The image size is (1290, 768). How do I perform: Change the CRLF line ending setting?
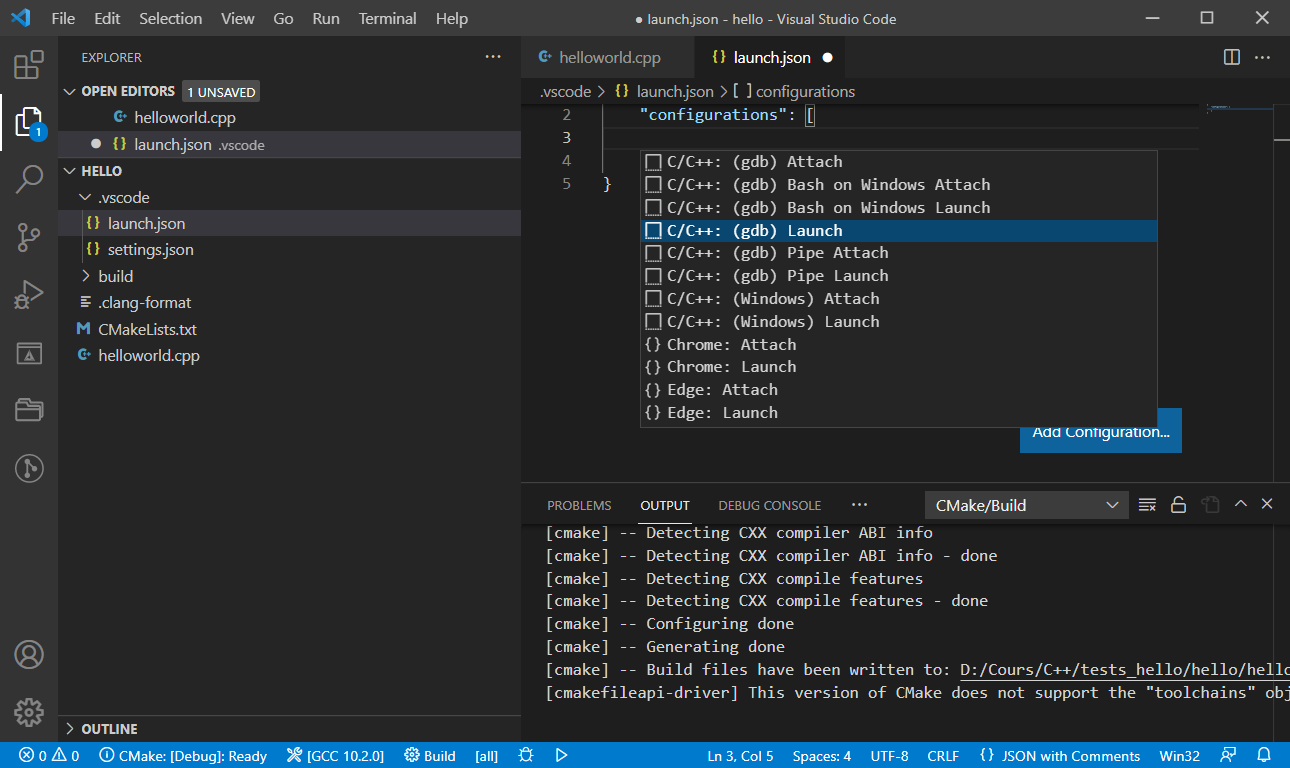[x=943, y=755]
